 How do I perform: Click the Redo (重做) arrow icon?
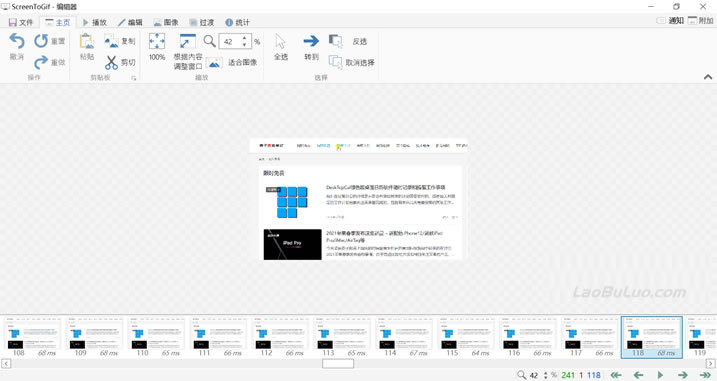coord(41,62)
